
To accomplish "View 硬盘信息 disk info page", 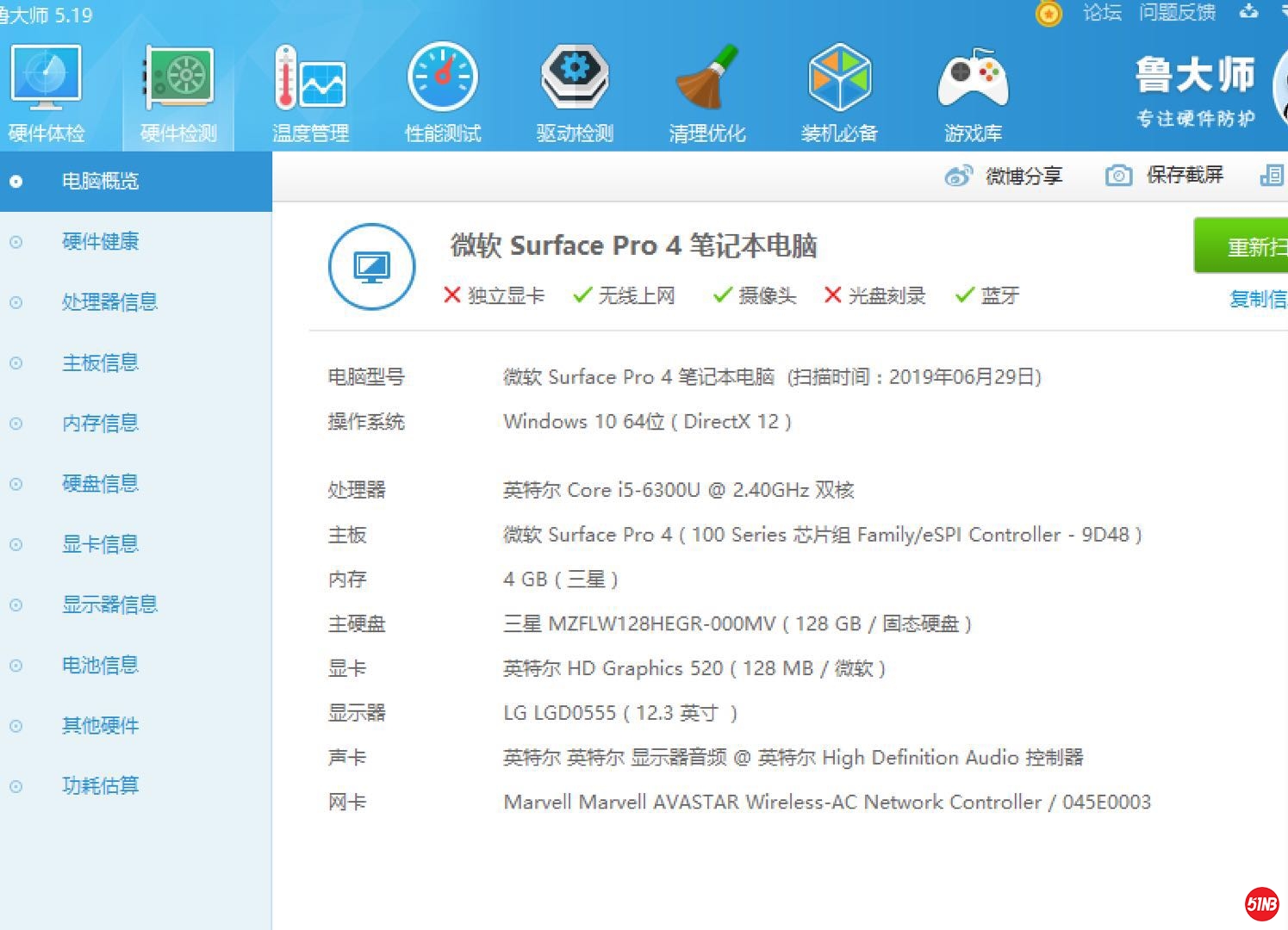I will pos(100,484).
